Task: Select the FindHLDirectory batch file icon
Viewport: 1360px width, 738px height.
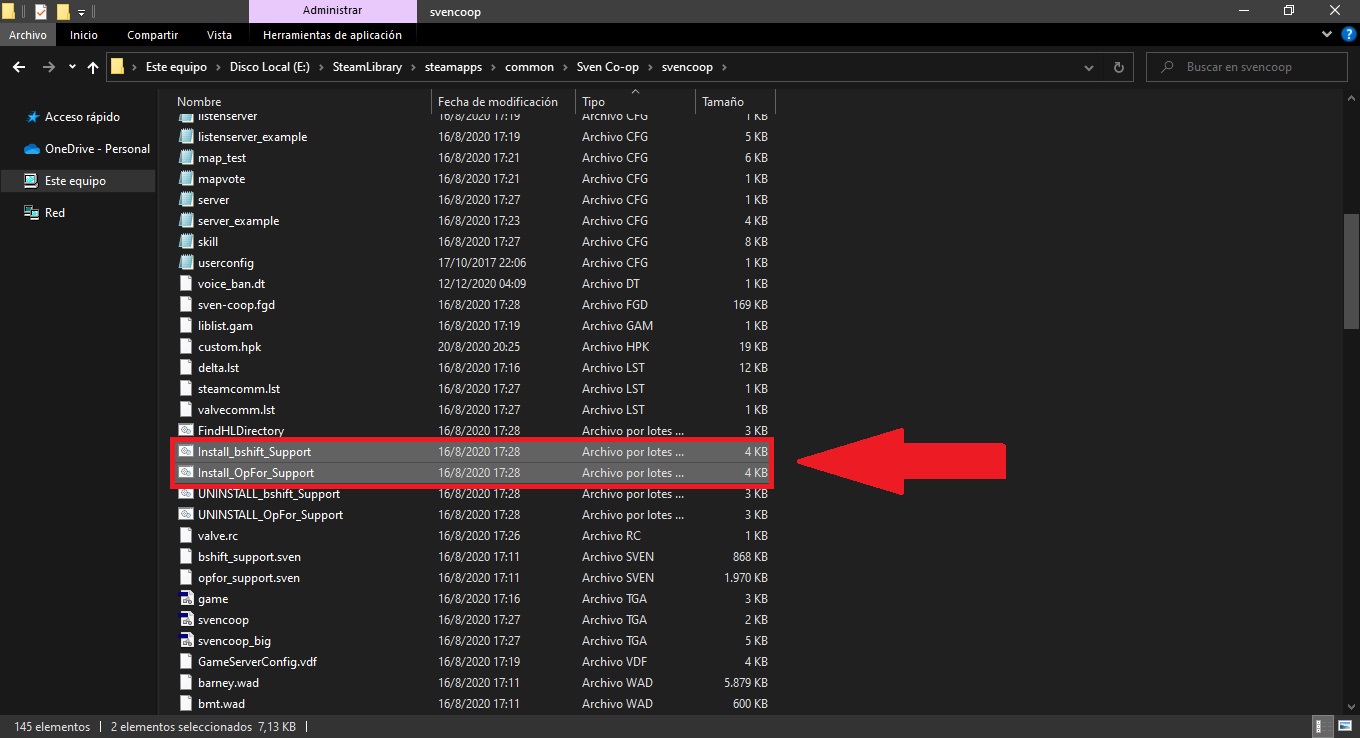Action: 185,431
